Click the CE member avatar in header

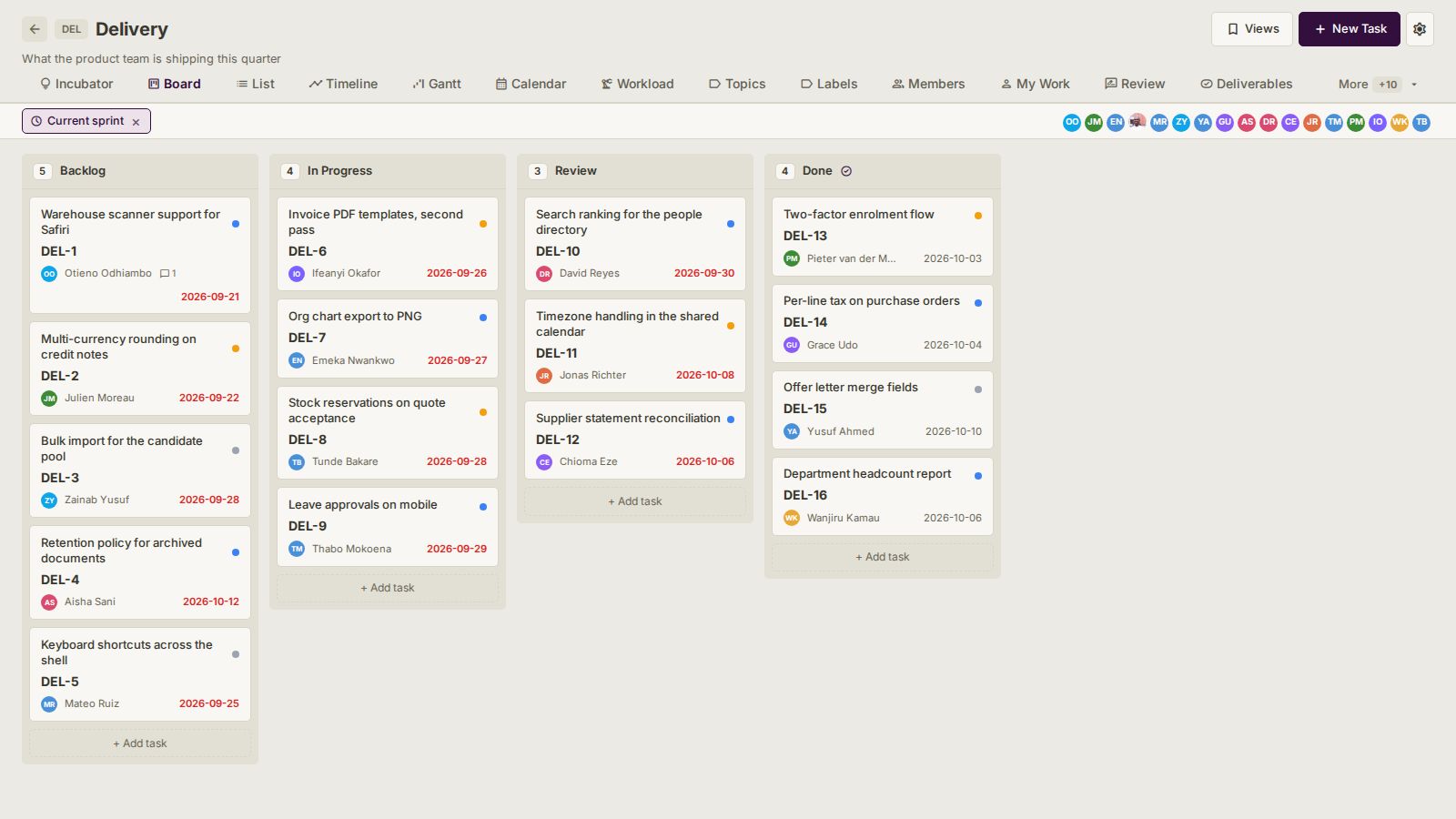pyautogui.click(x=1290, y=122)
